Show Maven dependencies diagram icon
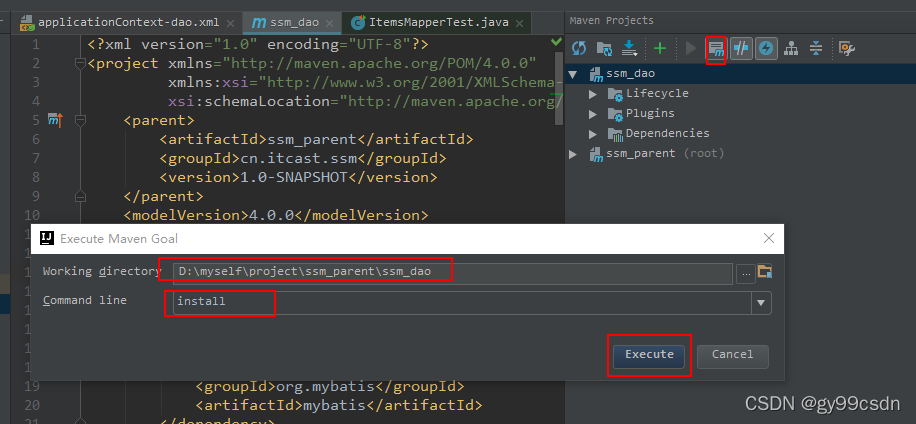The image size is (916, 424). click(x=791, y=48)
